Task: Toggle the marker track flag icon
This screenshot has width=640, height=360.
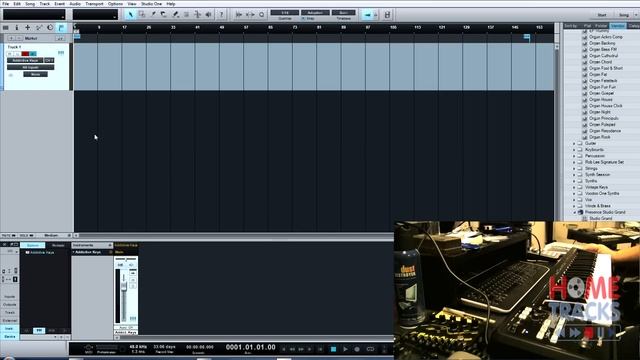Action: (x=62, y=28)
